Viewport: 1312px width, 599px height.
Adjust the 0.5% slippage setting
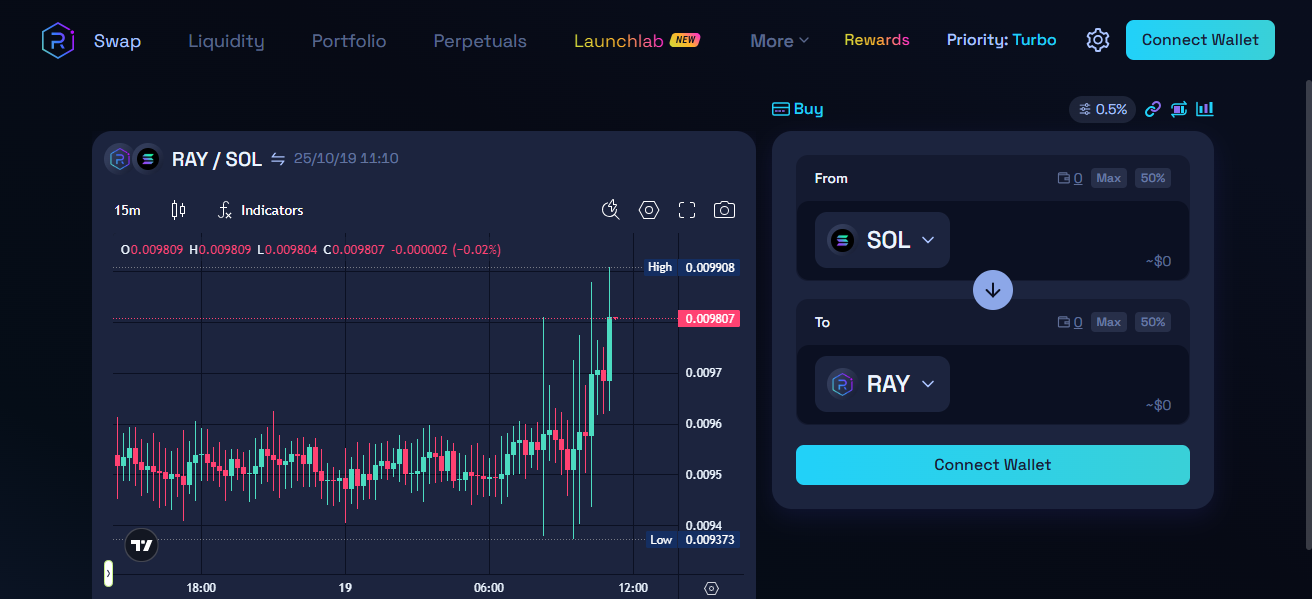point(1103,109)
